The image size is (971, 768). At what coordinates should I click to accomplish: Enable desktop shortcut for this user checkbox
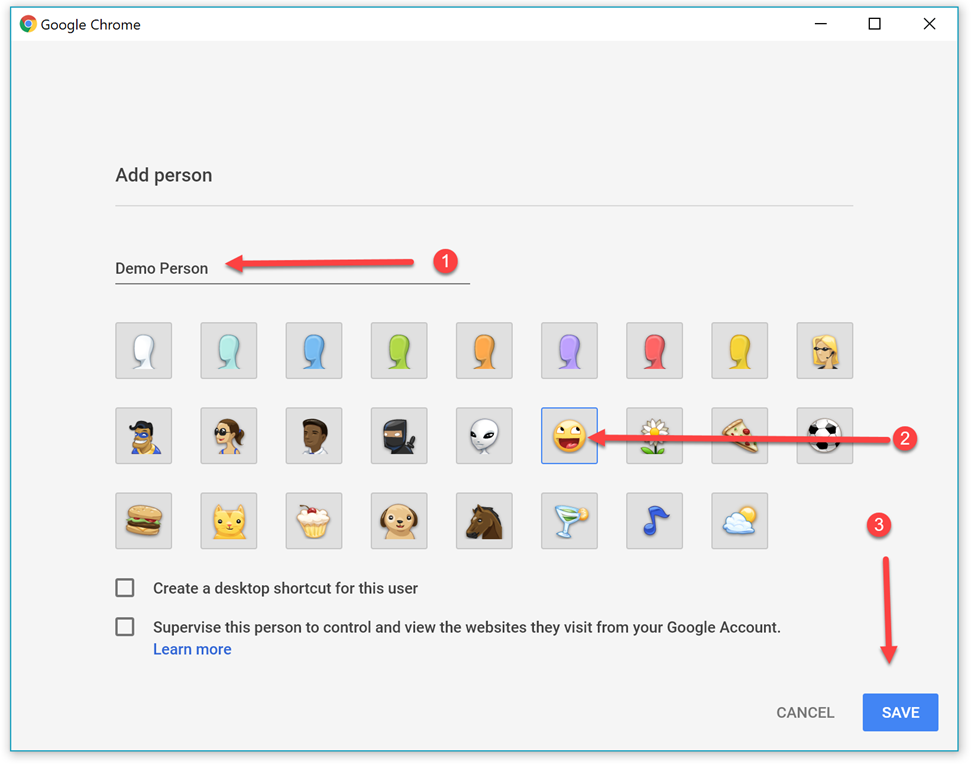point(125,588)
